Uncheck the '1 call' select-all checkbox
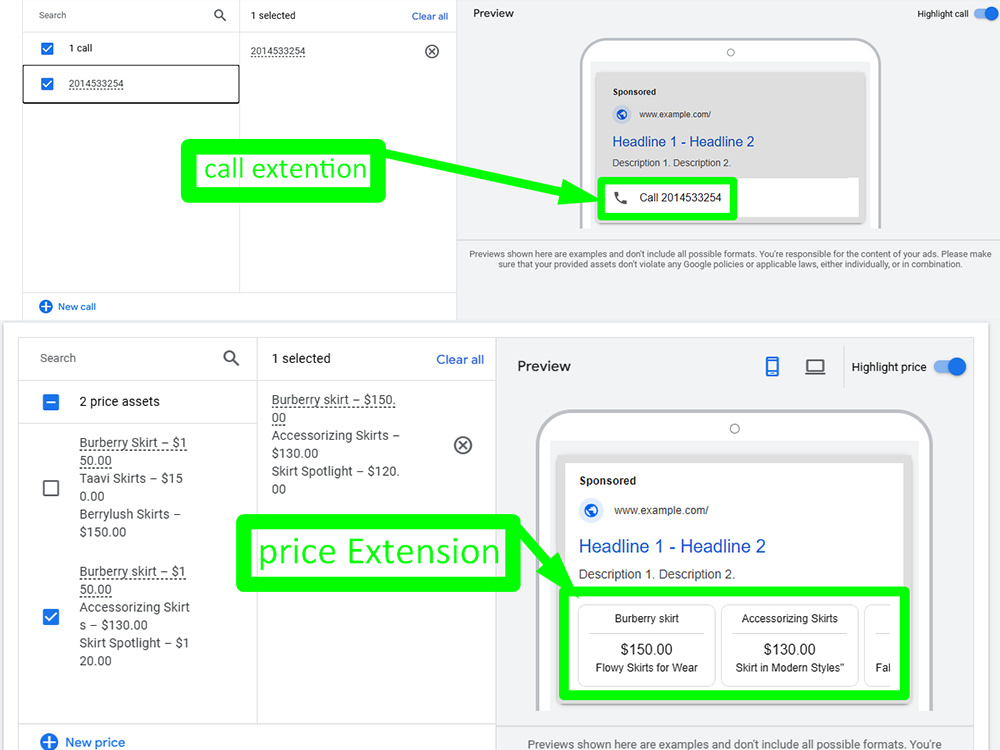This screenshot has height=750, width=1000. tap(47, 48)
